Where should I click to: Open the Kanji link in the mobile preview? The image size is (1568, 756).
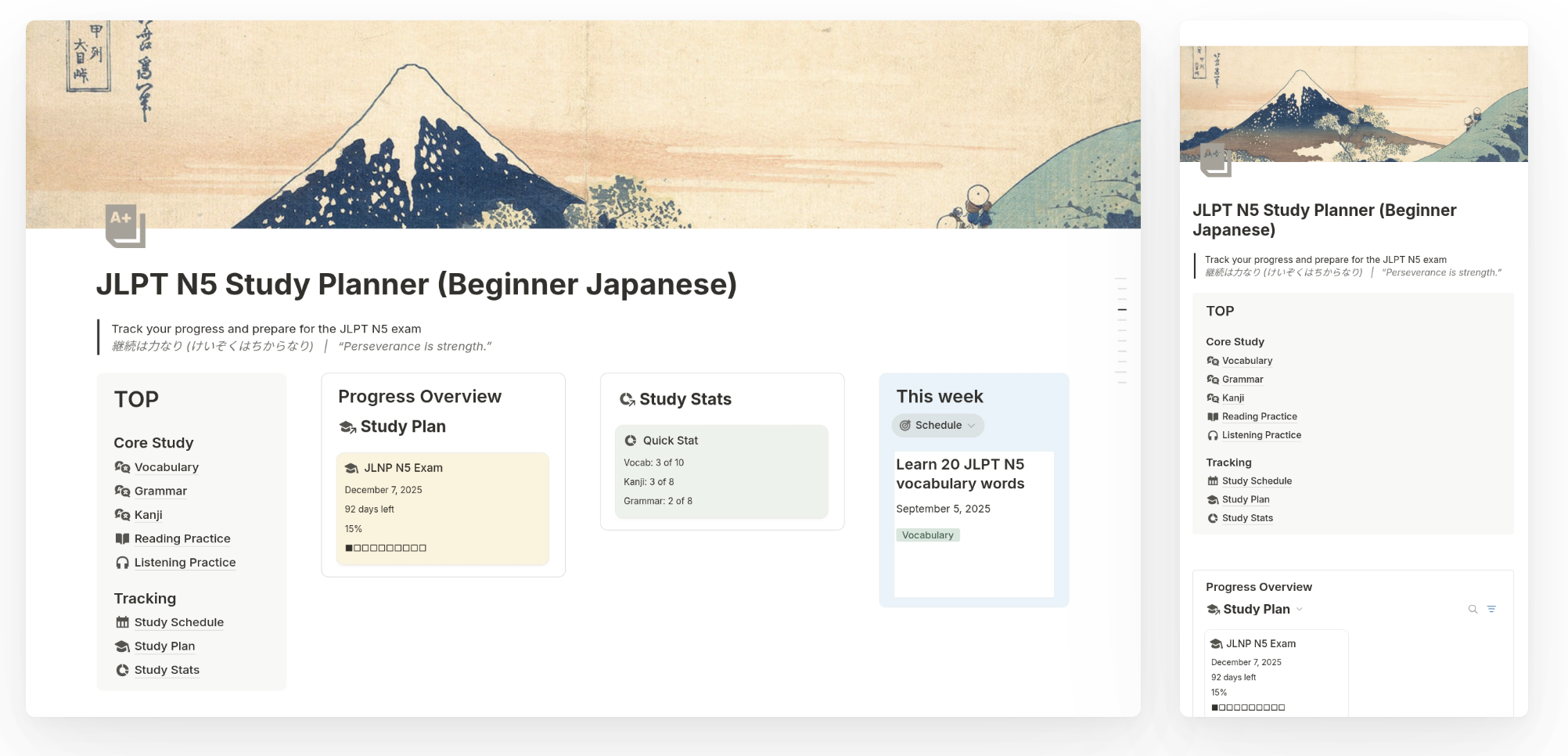1233,398
